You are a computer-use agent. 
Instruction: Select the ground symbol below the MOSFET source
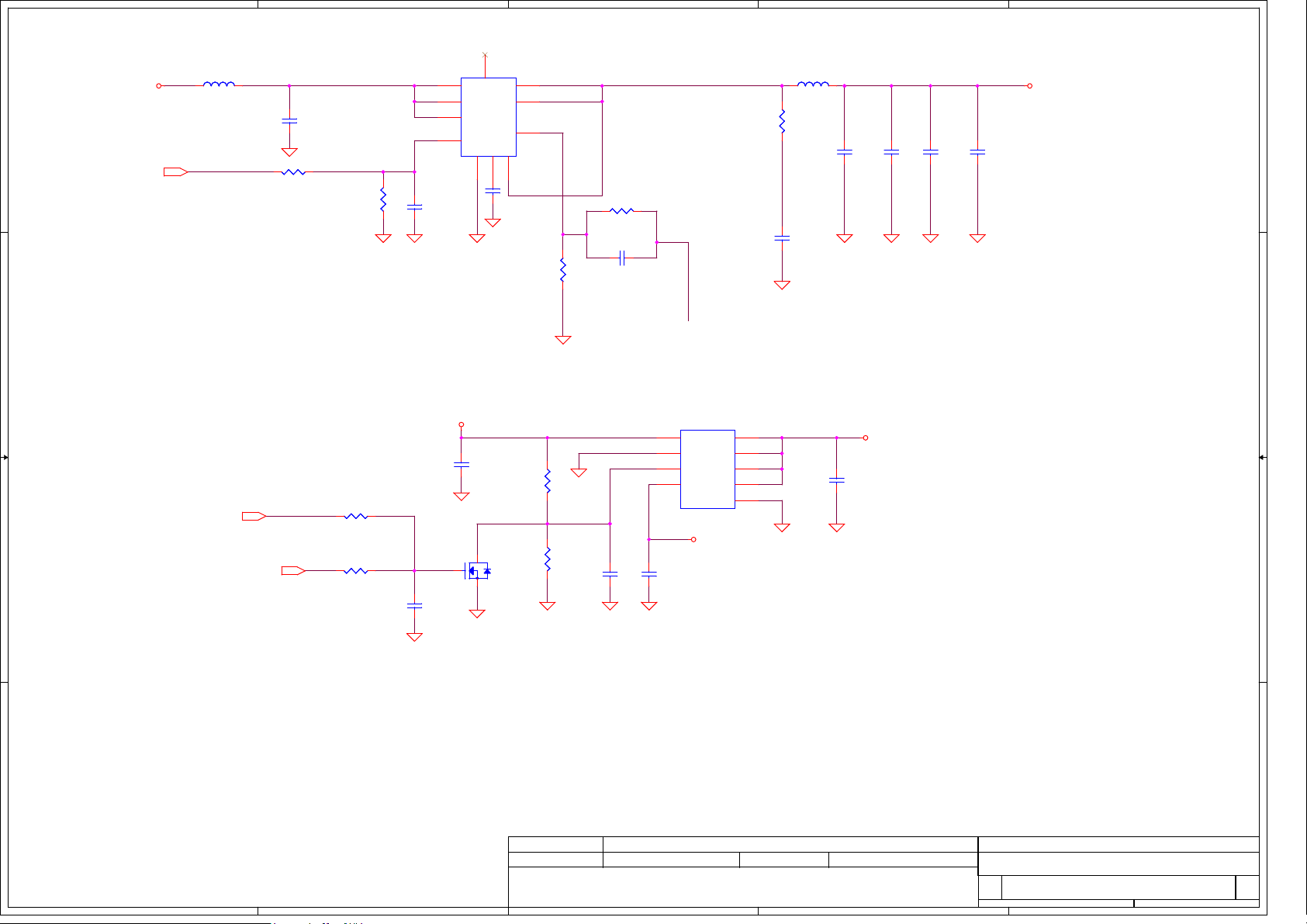coord(477,614)
